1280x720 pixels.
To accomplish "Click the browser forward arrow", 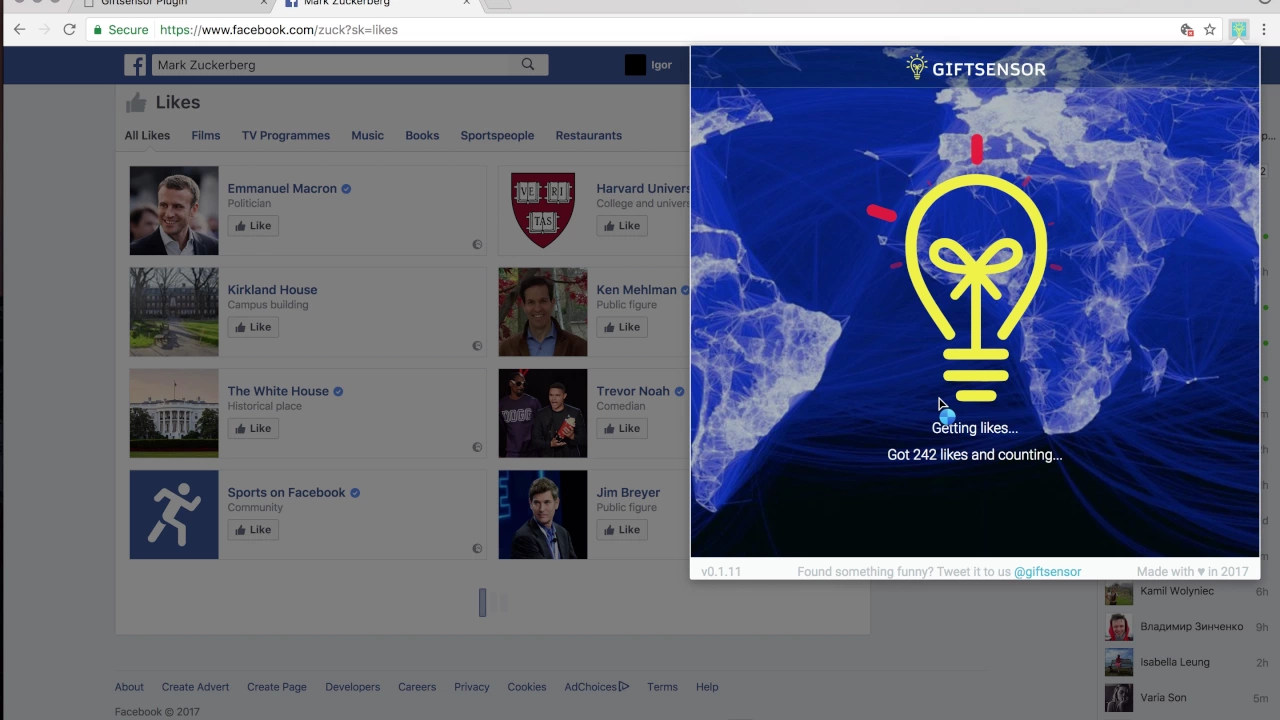I will [44, 30].
